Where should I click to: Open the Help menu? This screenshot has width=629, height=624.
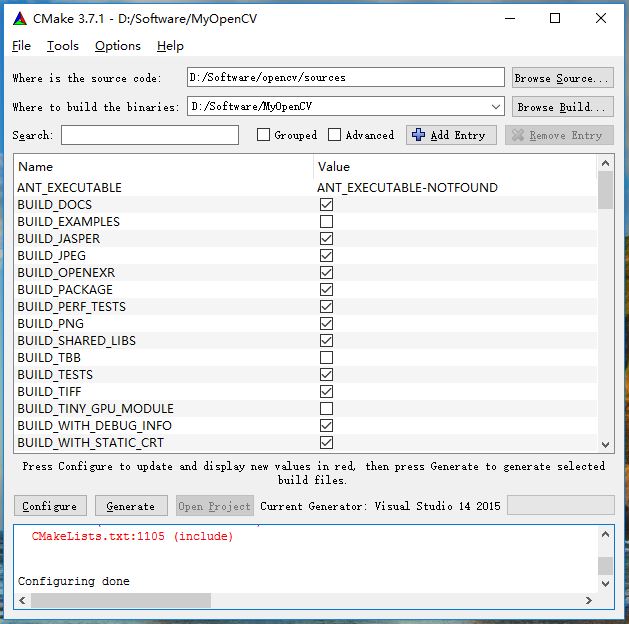point(170,46)
